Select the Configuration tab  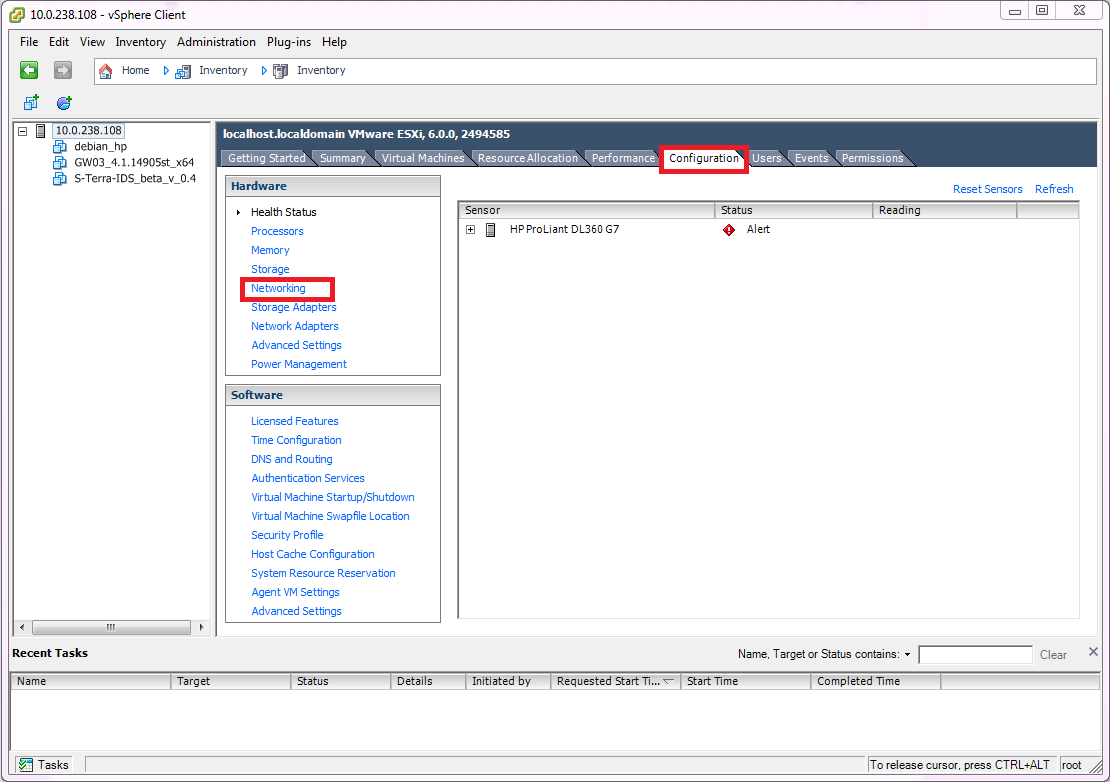click(x=704, y=158)
